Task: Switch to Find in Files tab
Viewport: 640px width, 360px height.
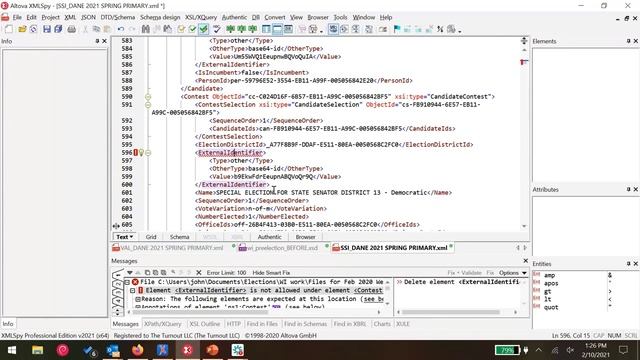Action: [262, 324]
